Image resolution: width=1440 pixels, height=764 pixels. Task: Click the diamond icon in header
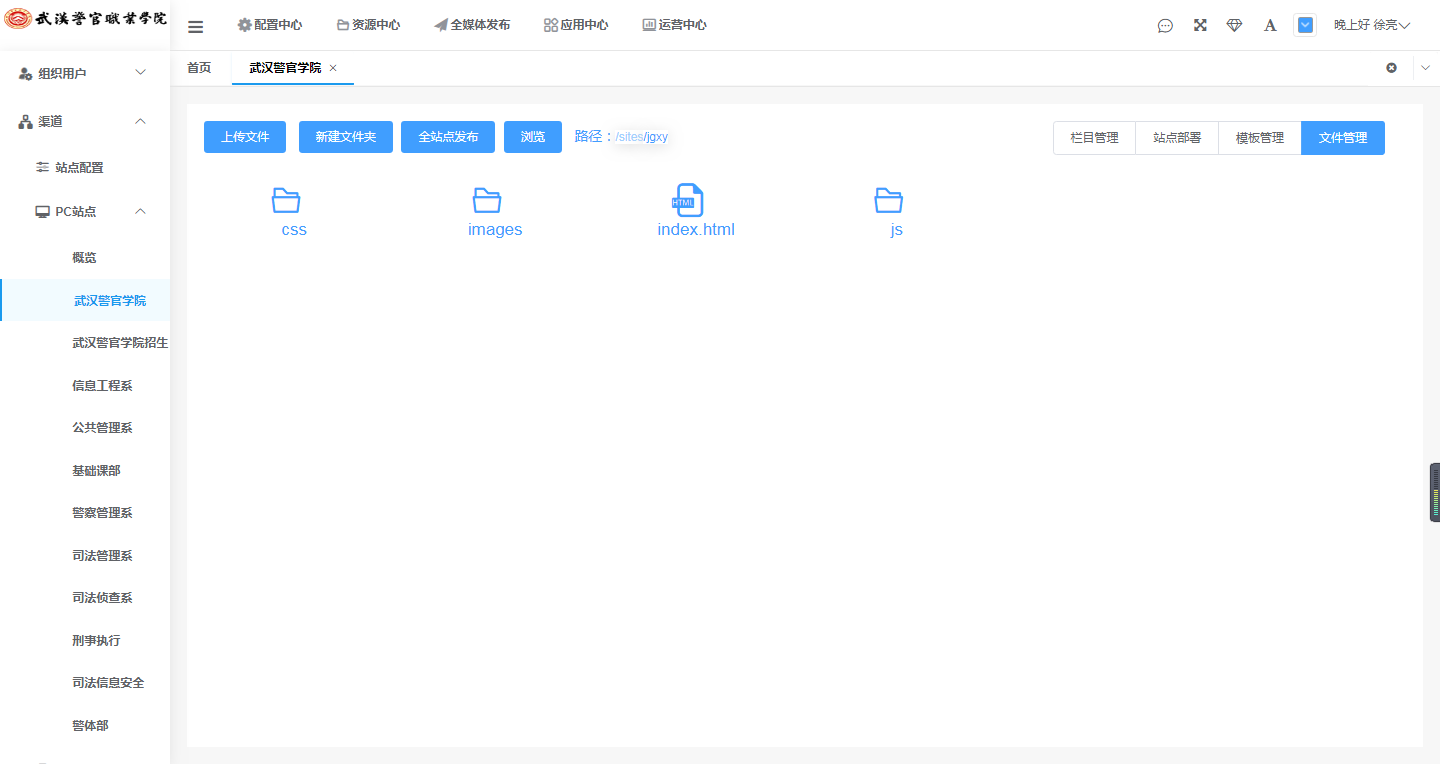[1234, 25]
